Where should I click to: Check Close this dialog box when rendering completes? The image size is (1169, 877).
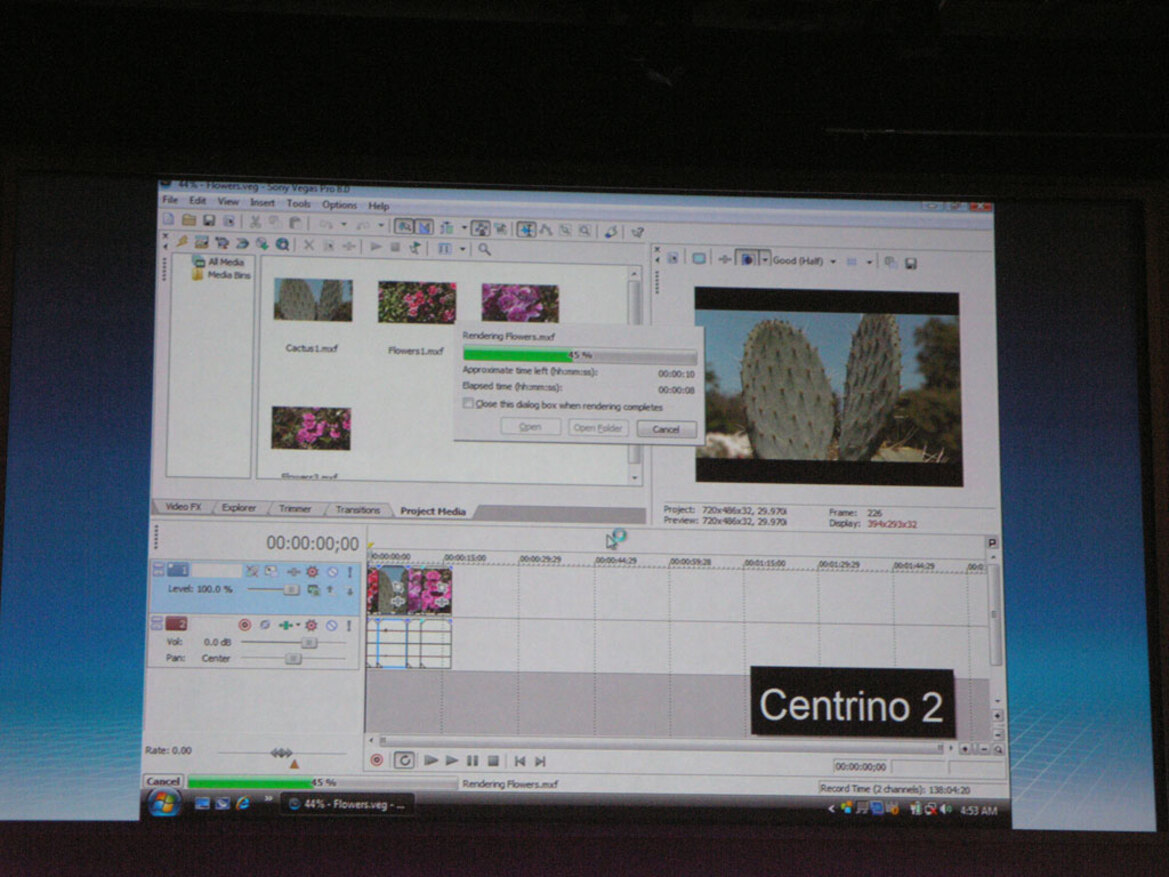point(468,403)
